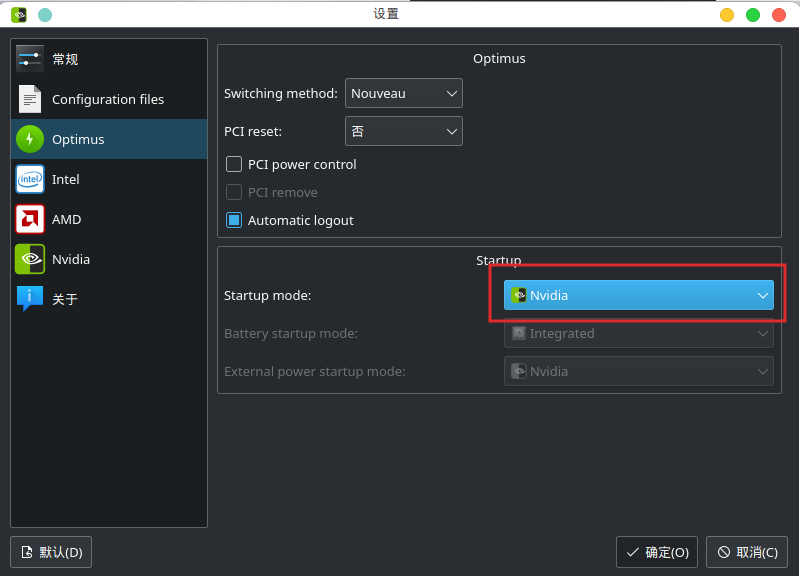Click the disabled PCI remove checkbox
Viewport: 800px width, 576px height.
coord(234,192)
